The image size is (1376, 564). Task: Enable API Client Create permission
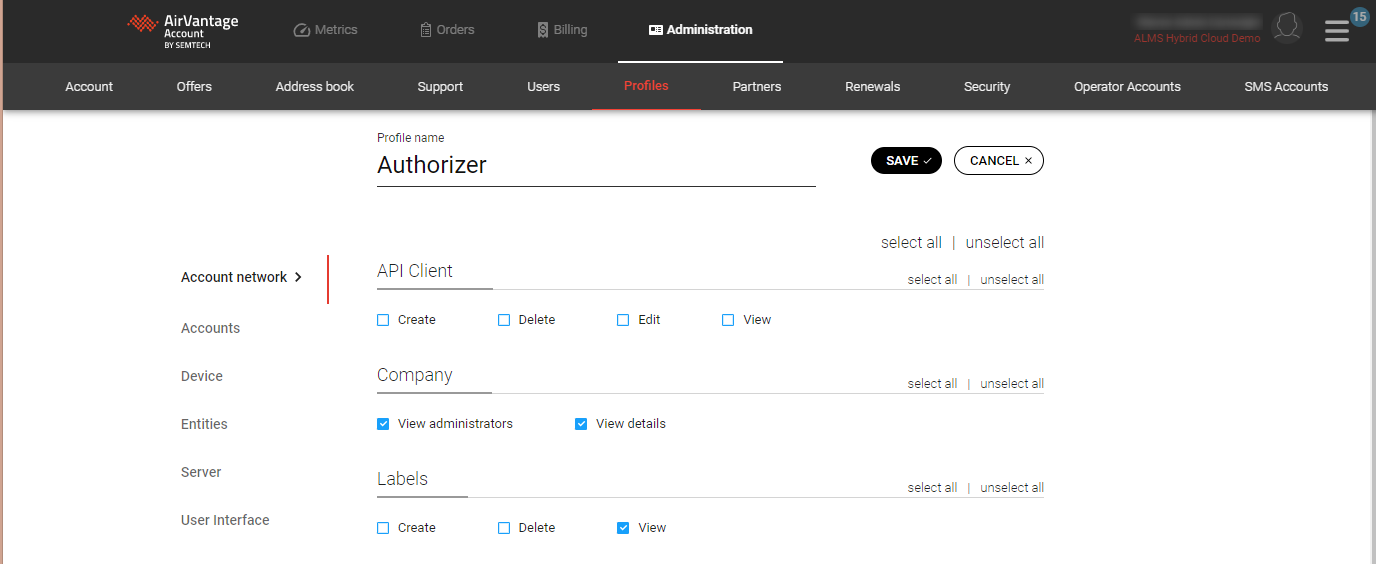click(x=383, y=320)
